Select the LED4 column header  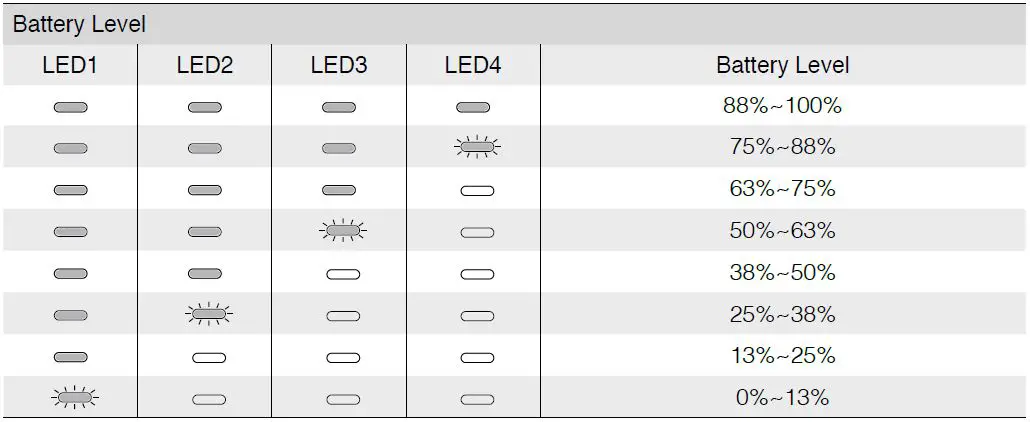pos(472,66)
